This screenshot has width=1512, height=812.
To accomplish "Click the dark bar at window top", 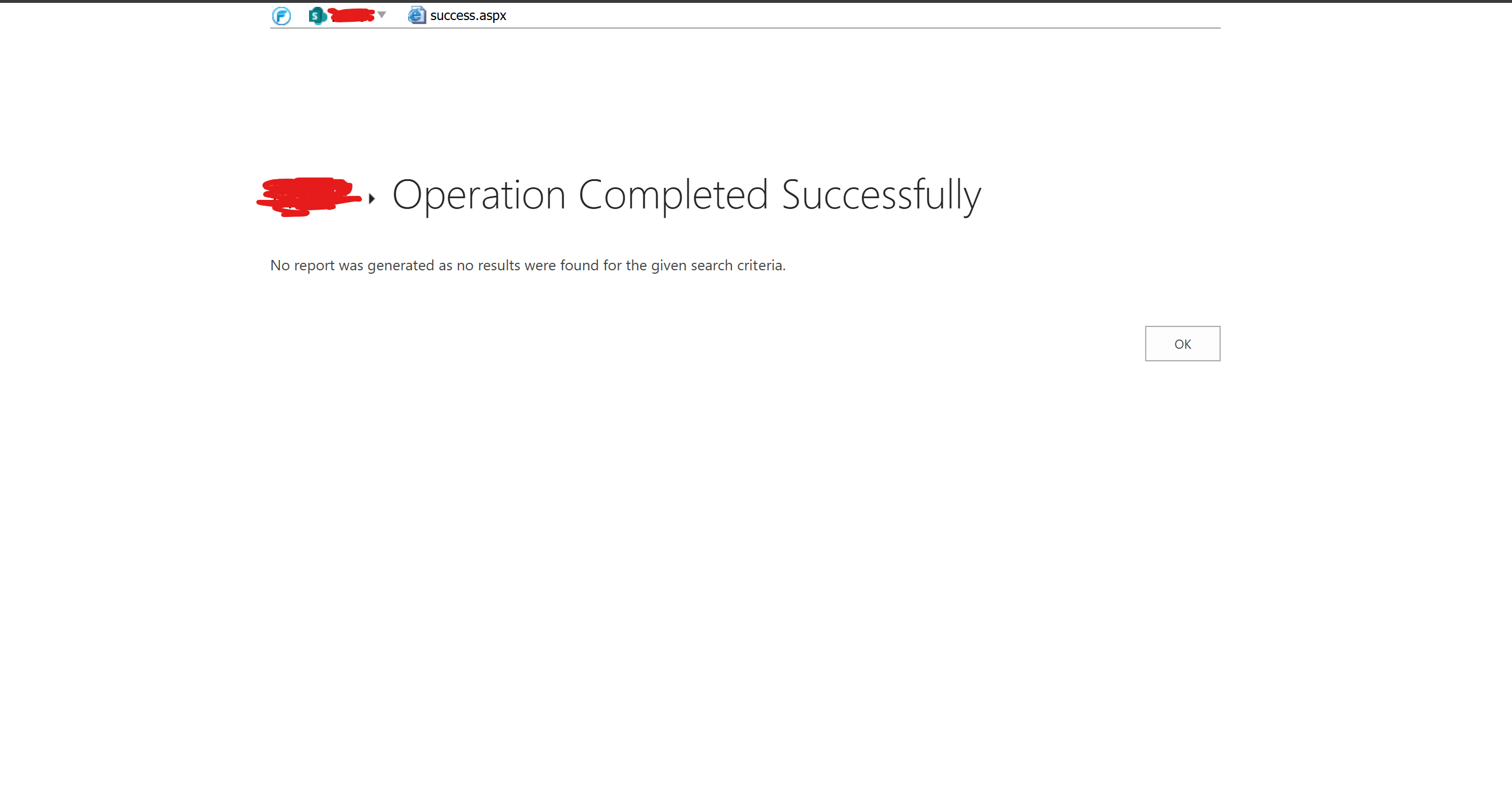I will point(756,1).
